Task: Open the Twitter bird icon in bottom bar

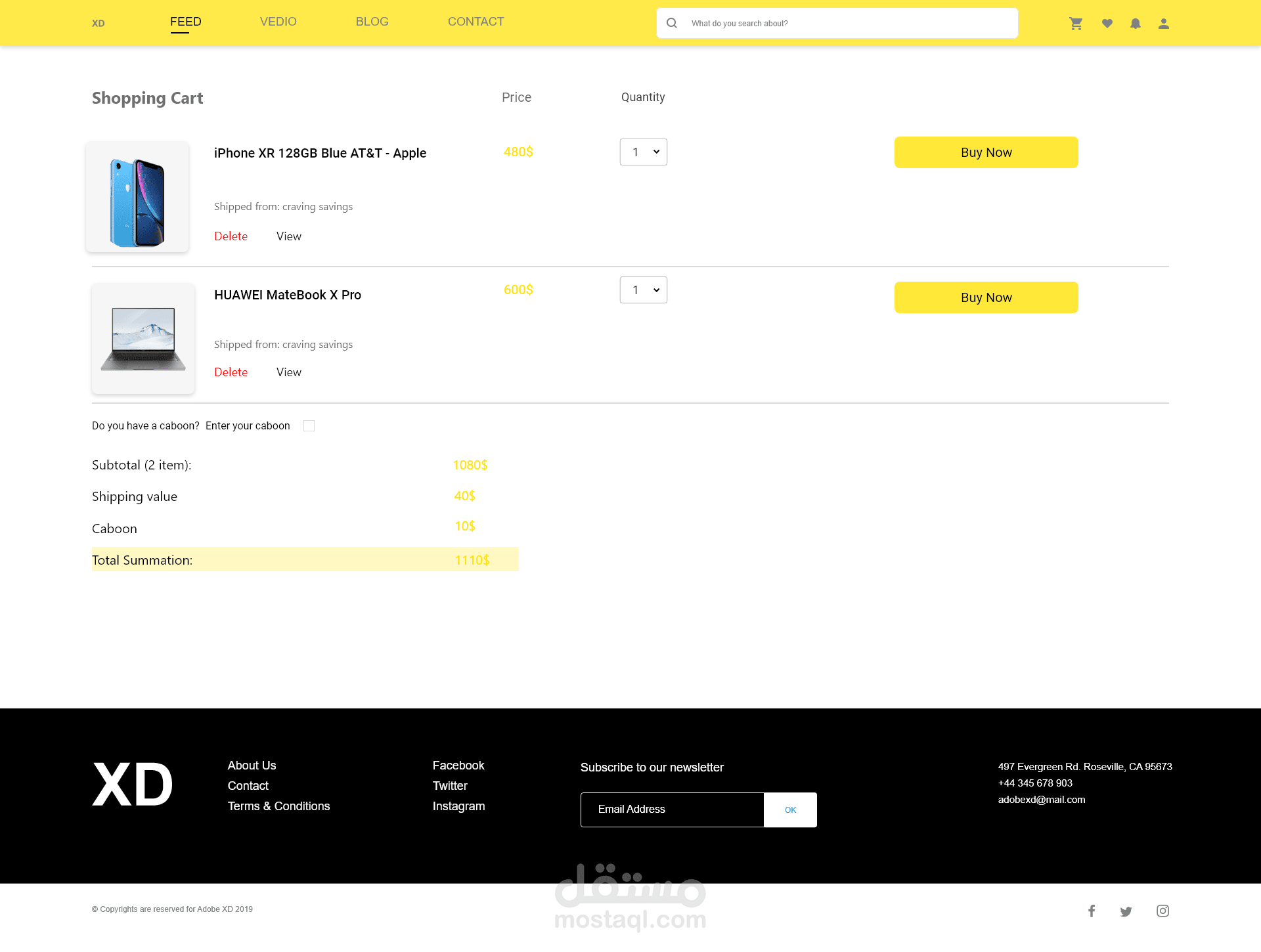Action: pos(1126,911)
